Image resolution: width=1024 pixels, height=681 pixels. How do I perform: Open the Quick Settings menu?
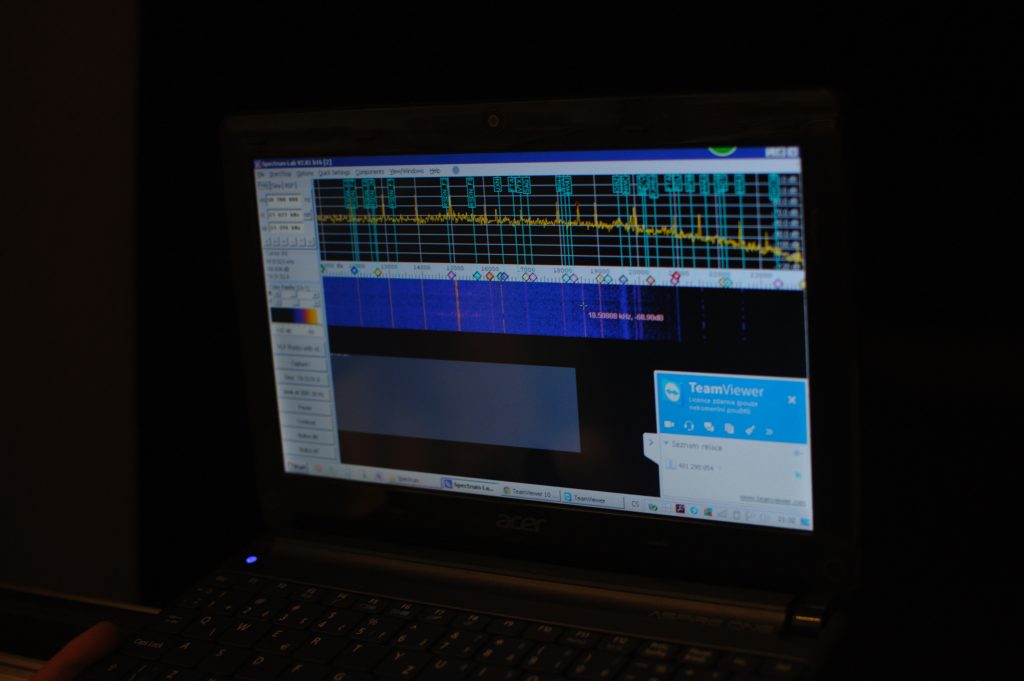click(x=334, y=173)
